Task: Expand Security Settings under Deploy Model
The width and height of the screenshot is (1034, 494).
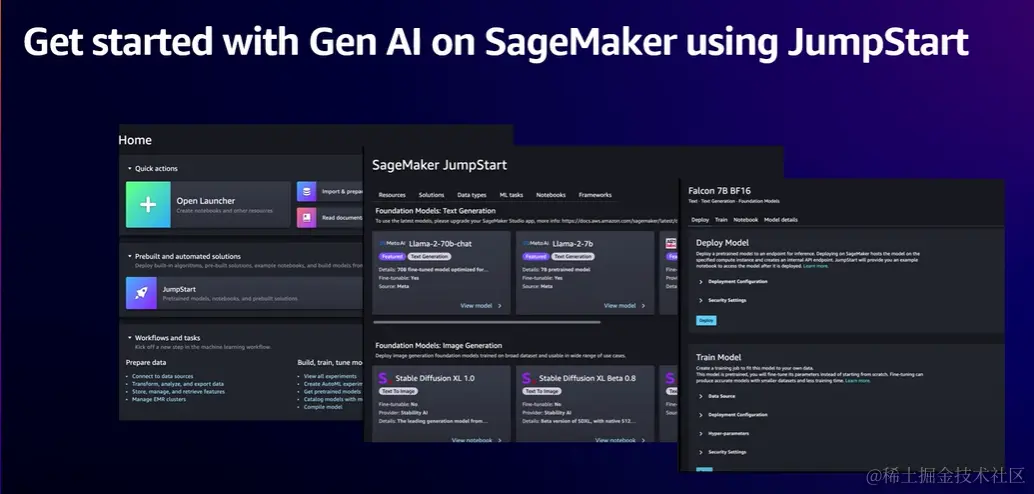Action: [x=700, y=300]
